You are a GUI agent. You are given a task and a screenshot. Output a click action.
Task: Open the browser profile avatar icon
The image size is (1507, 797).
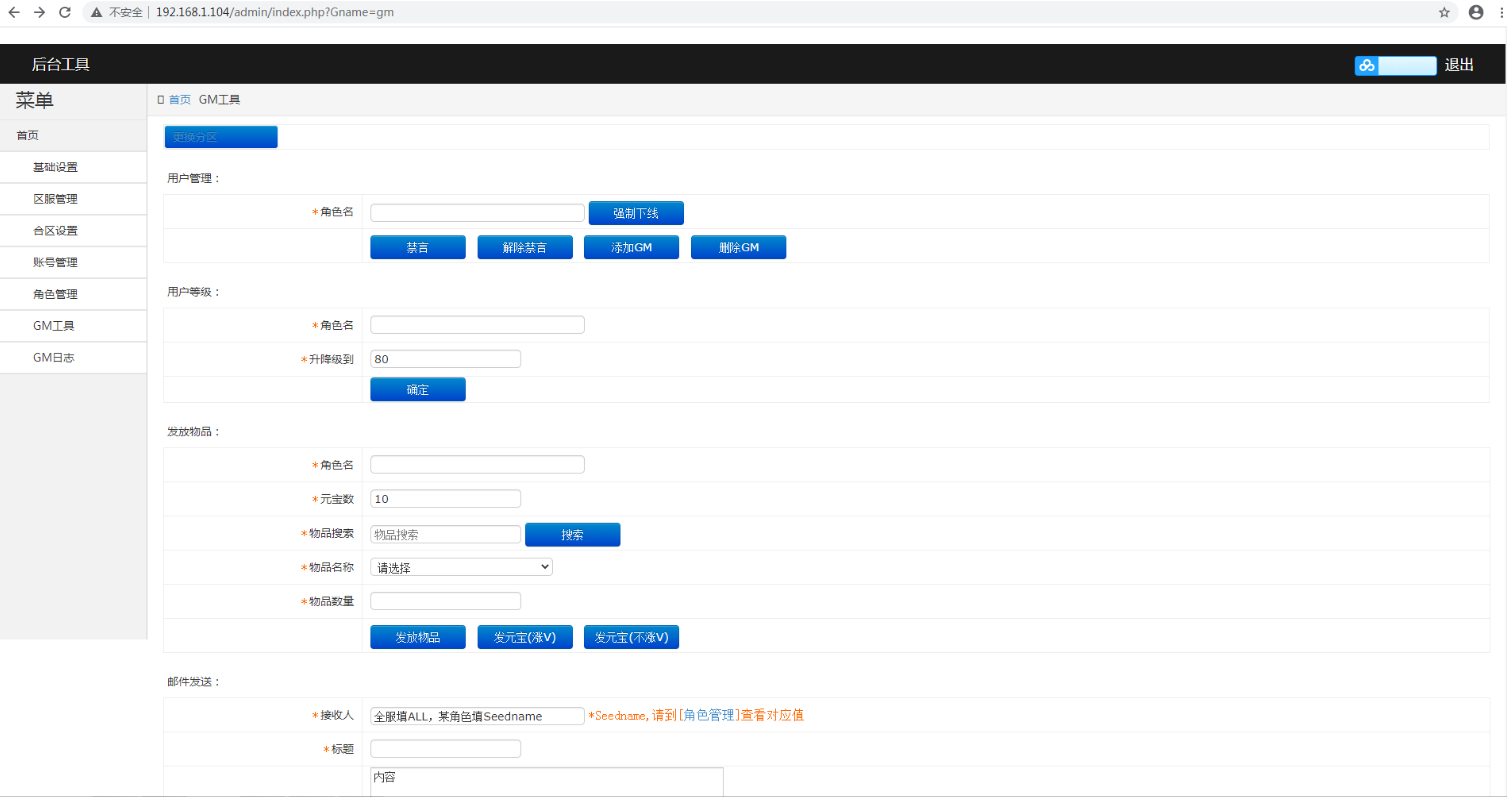tap(1476, 12)
